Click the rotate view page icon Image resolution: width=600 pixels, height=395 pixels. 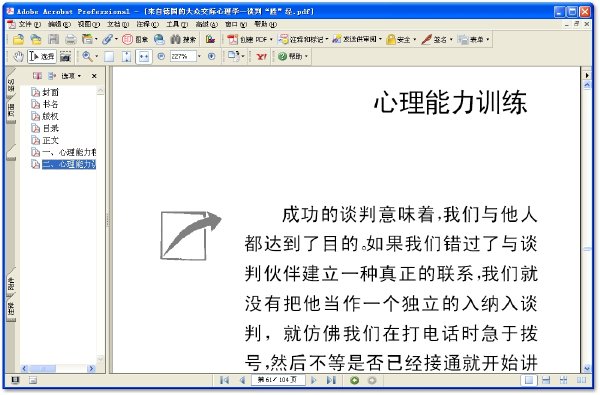point(233,56)
